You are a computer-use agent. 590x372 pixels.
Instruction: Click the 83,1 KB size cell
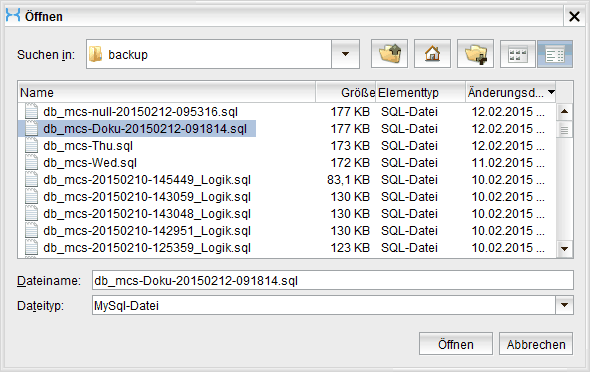pos(348,180)
